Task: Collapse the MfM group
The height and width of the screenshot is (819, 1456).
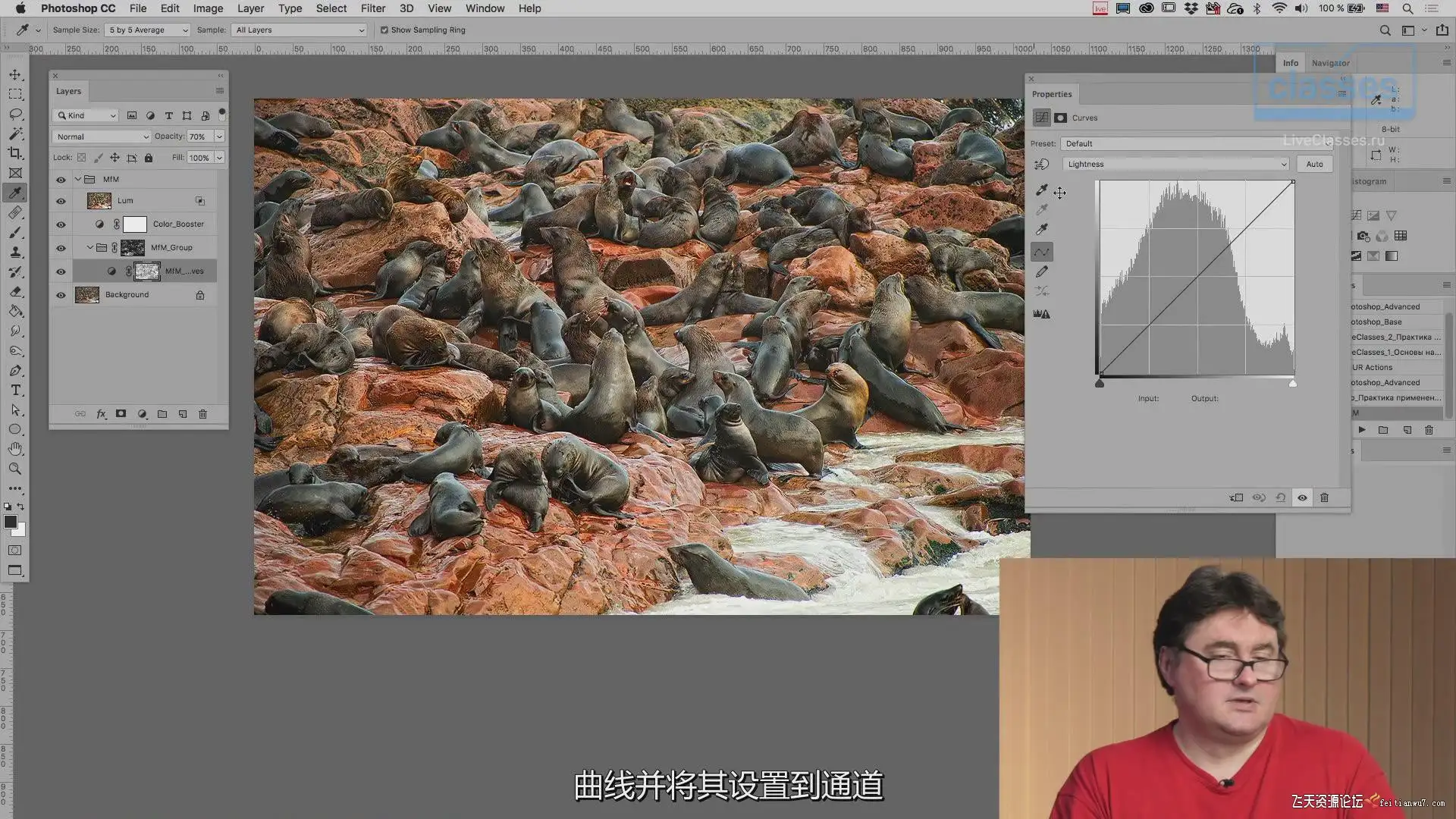Action: pyautogui.click(x=77, y=180)
